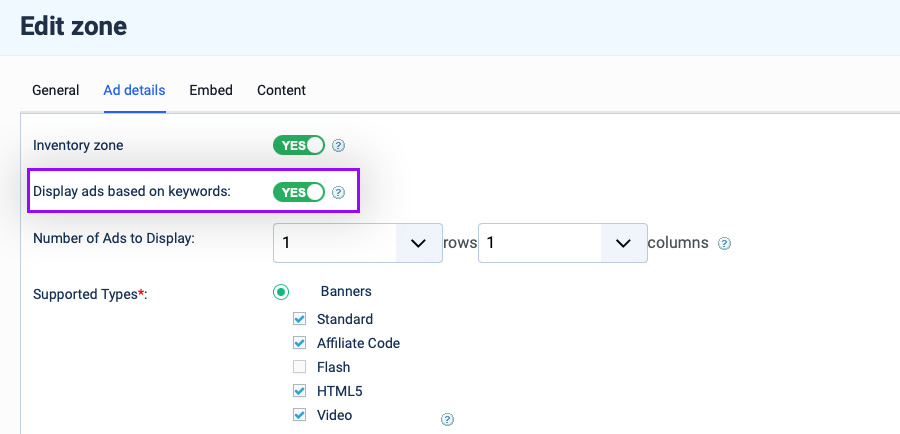900x434 pixels.
Task: Open the Embed tab
Action: coord(211,90)
